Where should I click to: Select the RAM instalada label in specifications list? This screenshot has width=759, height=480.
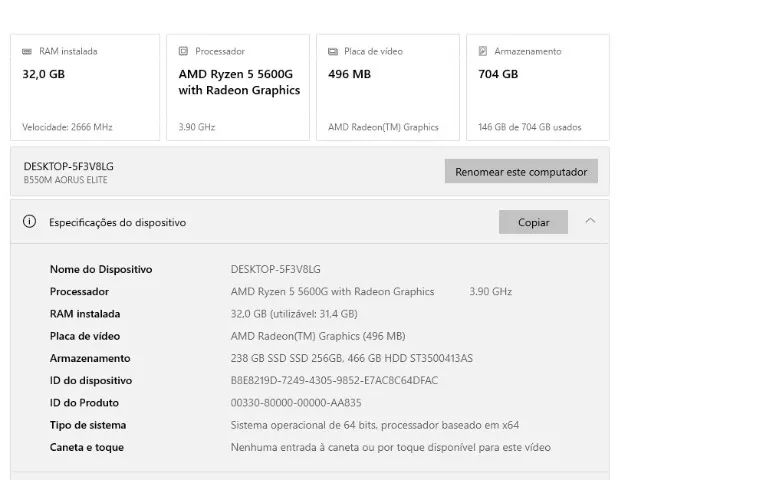[85, 314]
